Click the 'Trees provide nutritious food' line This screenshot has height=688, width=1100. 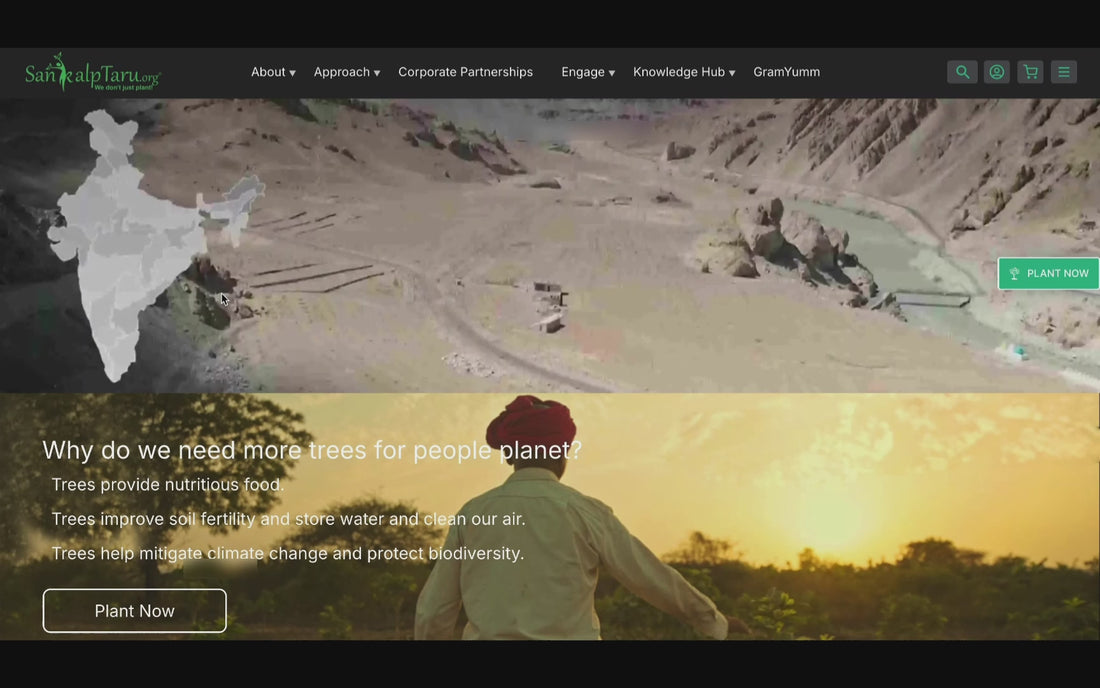[167, 485]
